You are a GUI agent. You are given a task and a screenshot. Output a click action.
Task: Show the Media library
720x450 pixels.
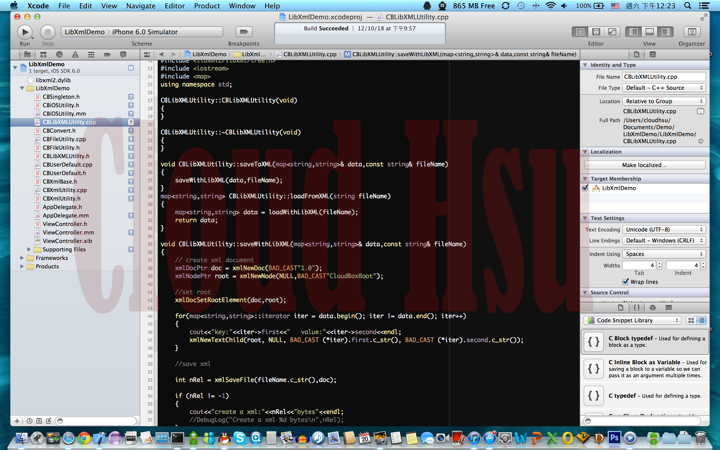(669, 308)
